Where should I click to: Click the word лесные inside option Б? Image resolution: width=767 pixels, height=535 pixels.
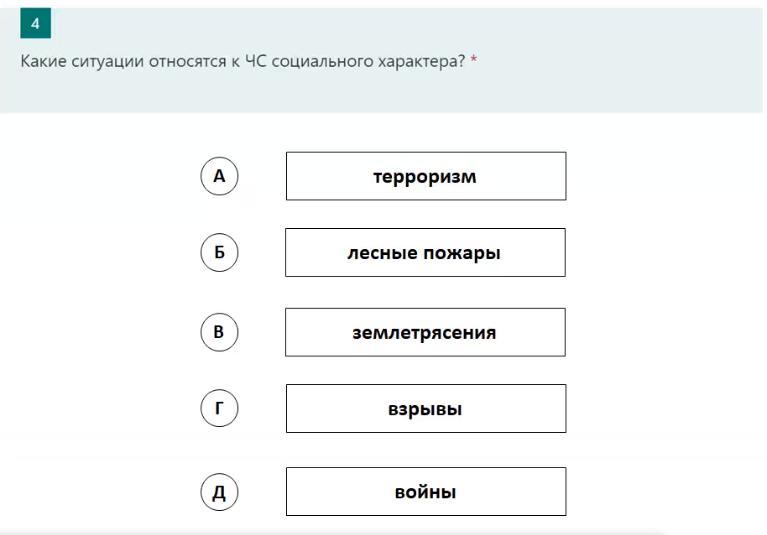pyautogui.click(x=383, y=253)
